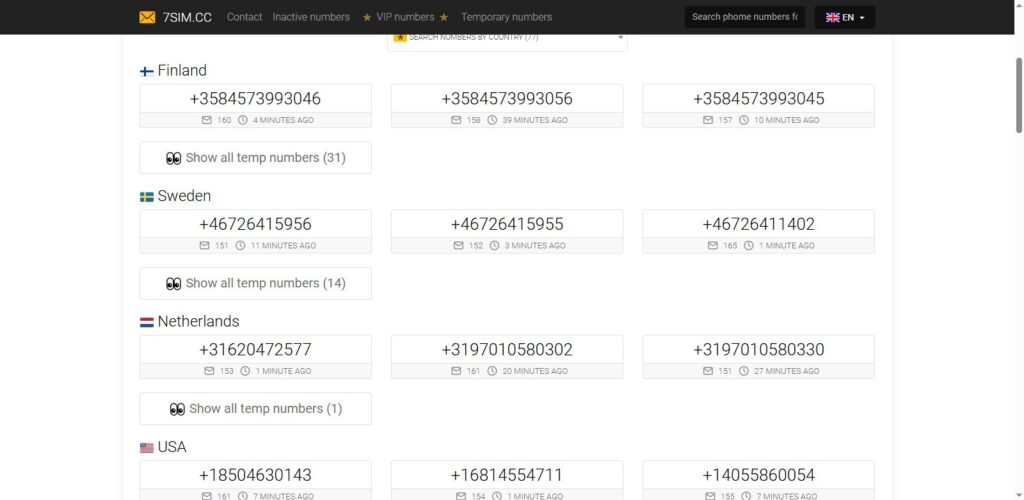Image resolution: width=1024 pixels, height=500 pixels.
Task: Click eyes emoji in Show all (14)
Action: click(x=173, y=283)
